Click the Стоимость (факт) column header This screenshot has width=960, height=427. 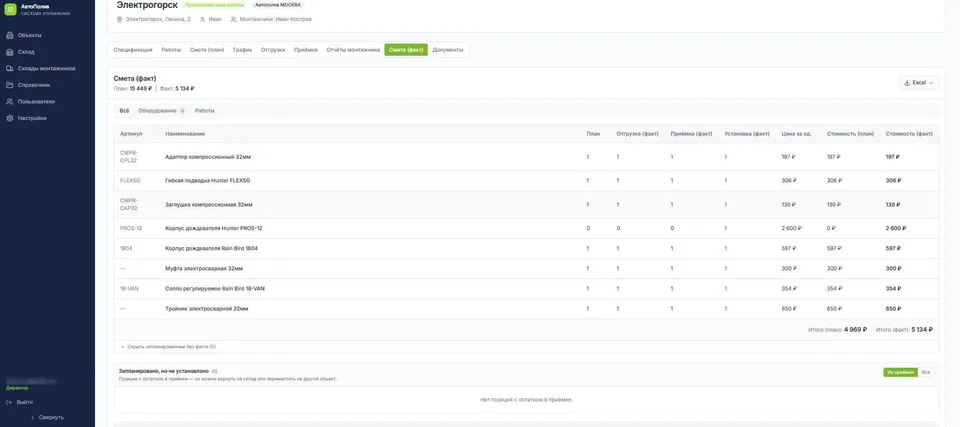[x=909, y=134]
